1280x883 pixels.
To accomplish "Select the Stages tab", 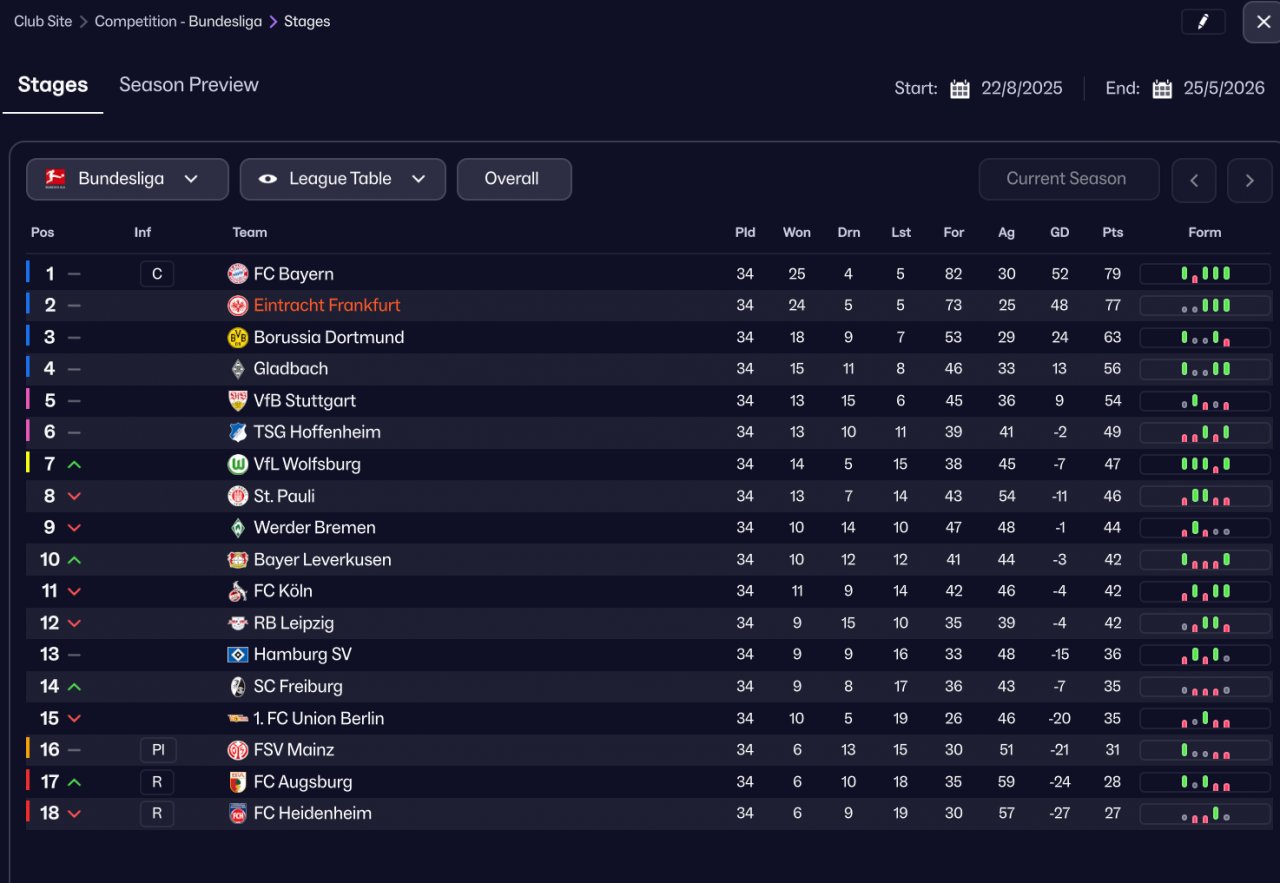I will 53,85.
